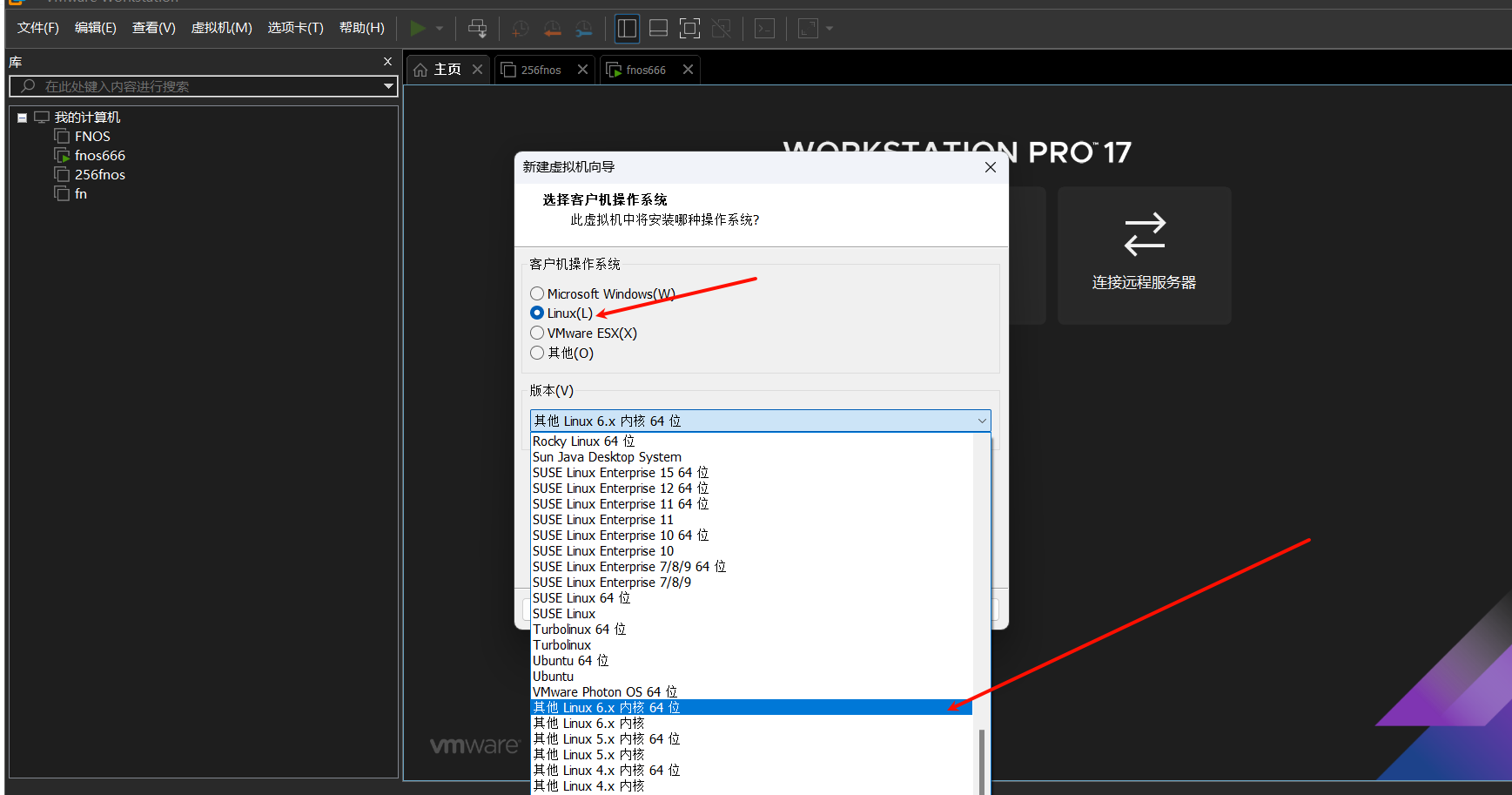Viewport: 1512px width, 795px height.
Task: Select the 其他(O) radio button
Action: [x=537, y=353]
